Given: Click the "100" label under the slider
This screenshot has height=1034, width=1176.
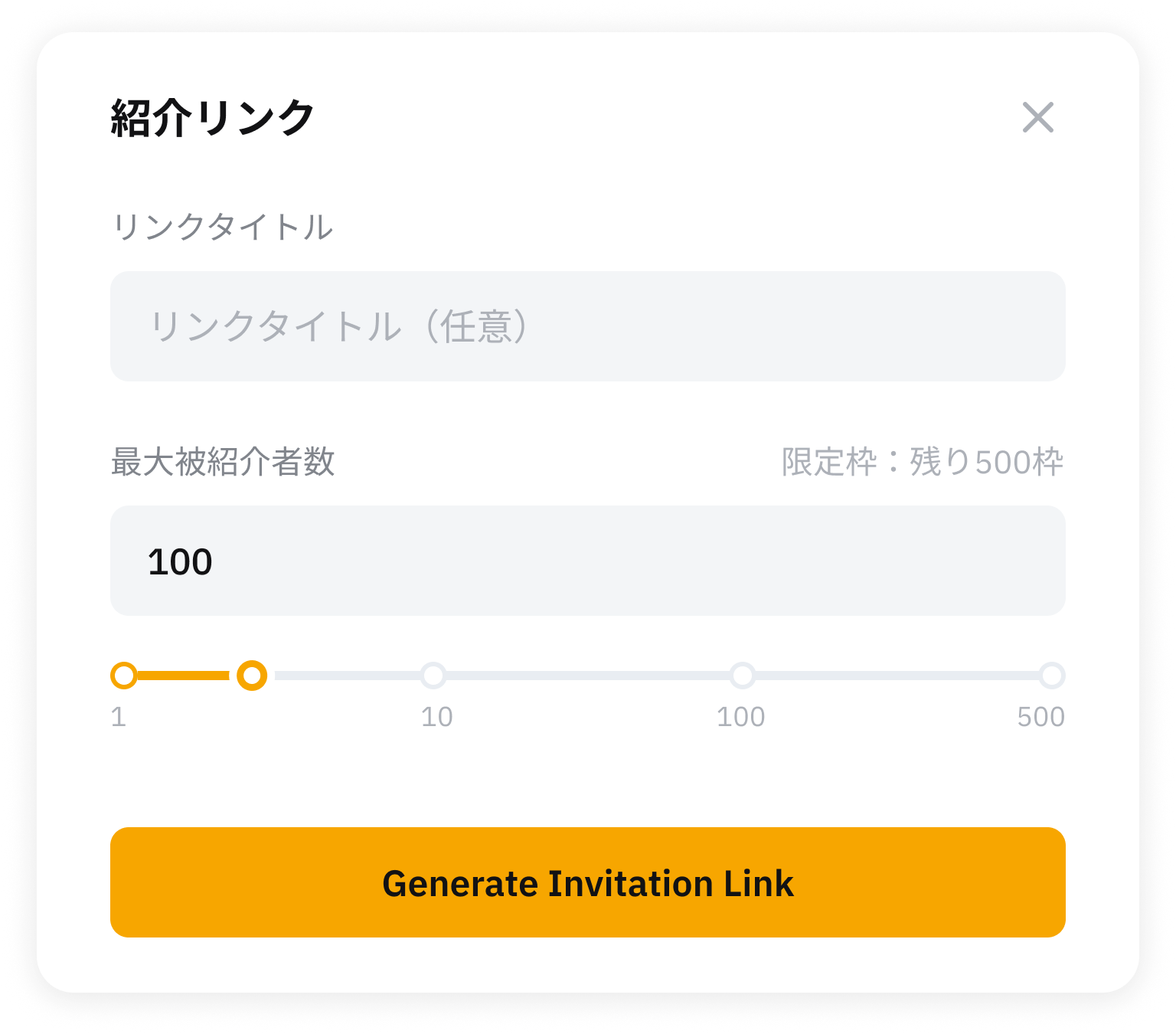Looking at the screenshot, I should click(740, 717).
